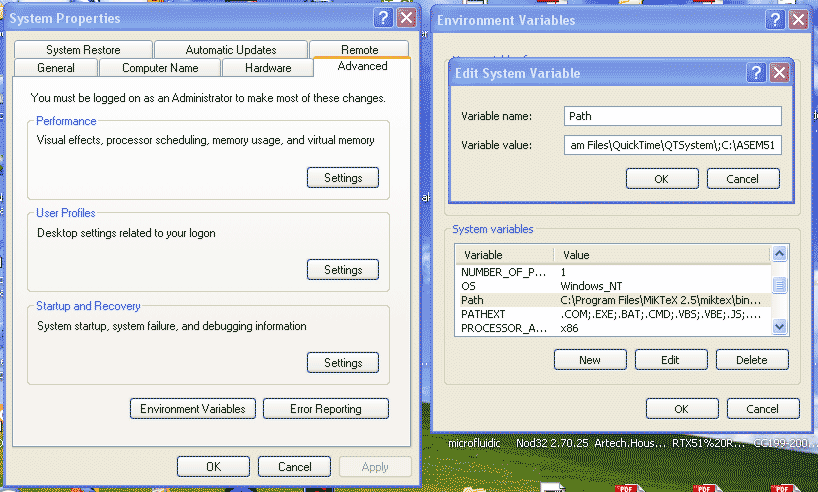Select the PROCESSOR_A... variable row
This screenshot has width=818, height=492.
coord(613,328)
